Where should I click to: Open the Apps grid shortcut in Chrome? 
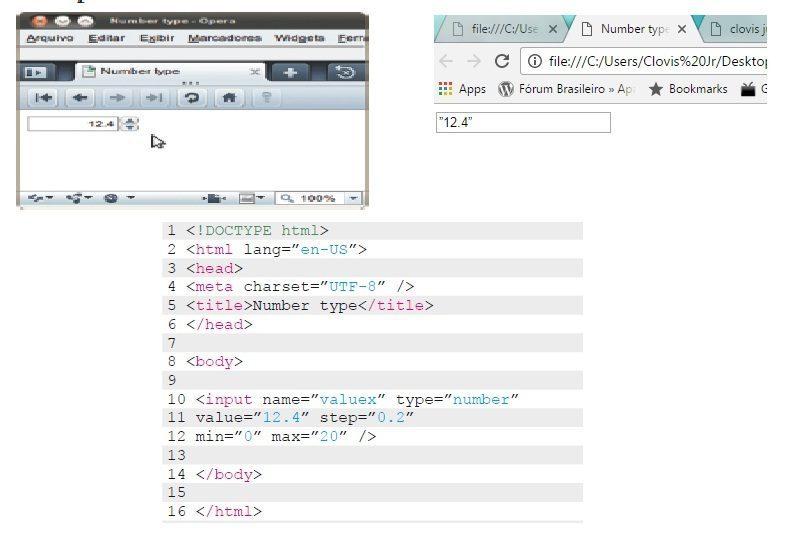pyautogui.click(x=462, y=89)
